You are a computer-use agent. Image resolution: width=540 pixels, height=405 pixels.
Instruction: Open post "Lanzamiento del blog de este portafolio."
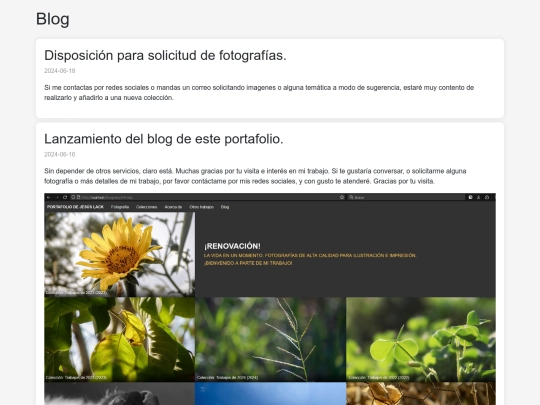[x=164, y=139]
